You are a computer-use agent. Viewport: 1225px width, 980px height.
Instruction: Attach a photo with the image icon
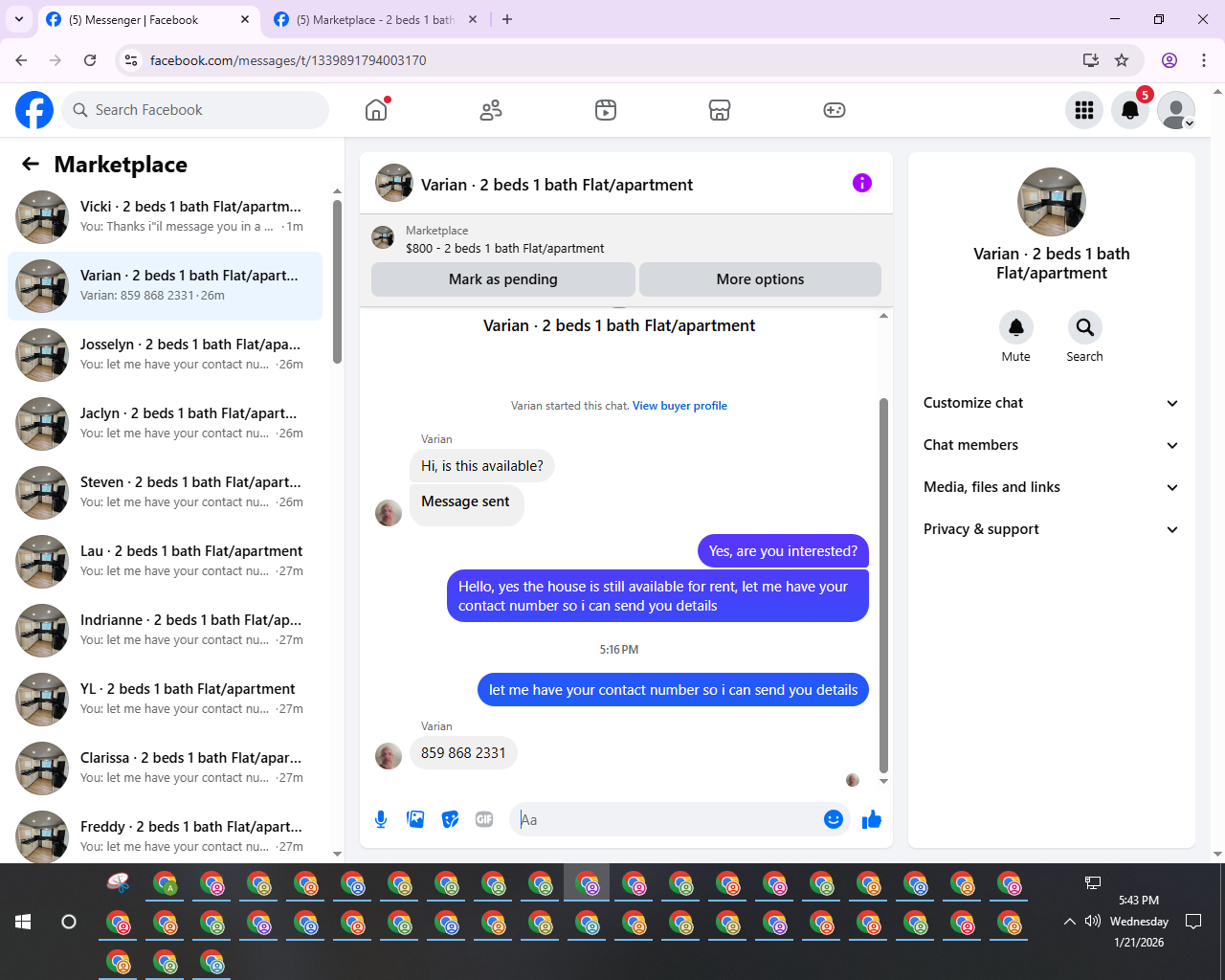(x=415, y=819)
